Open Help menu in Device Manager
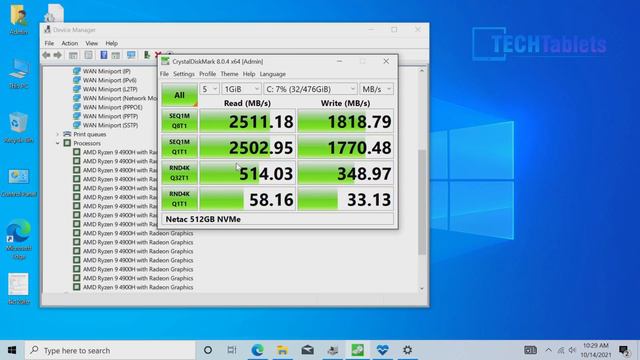 point(111,43)
